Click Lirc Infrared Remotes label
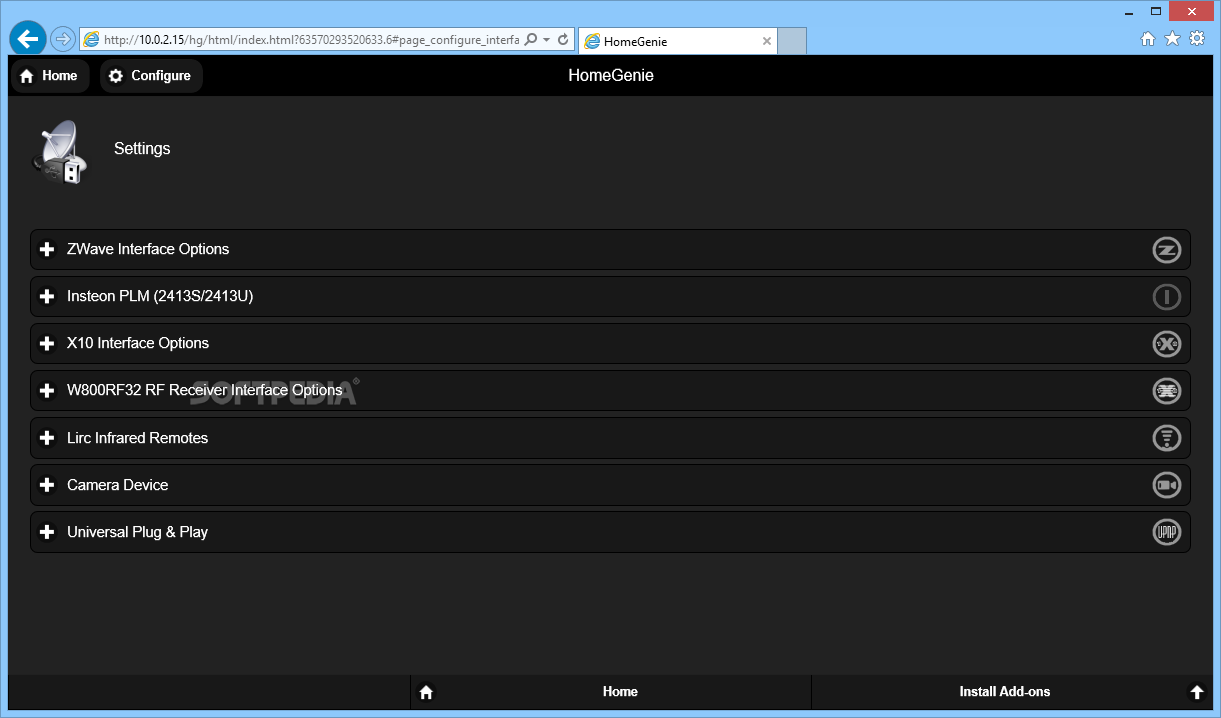This screenshot has height=718, width=1221. 138,438
